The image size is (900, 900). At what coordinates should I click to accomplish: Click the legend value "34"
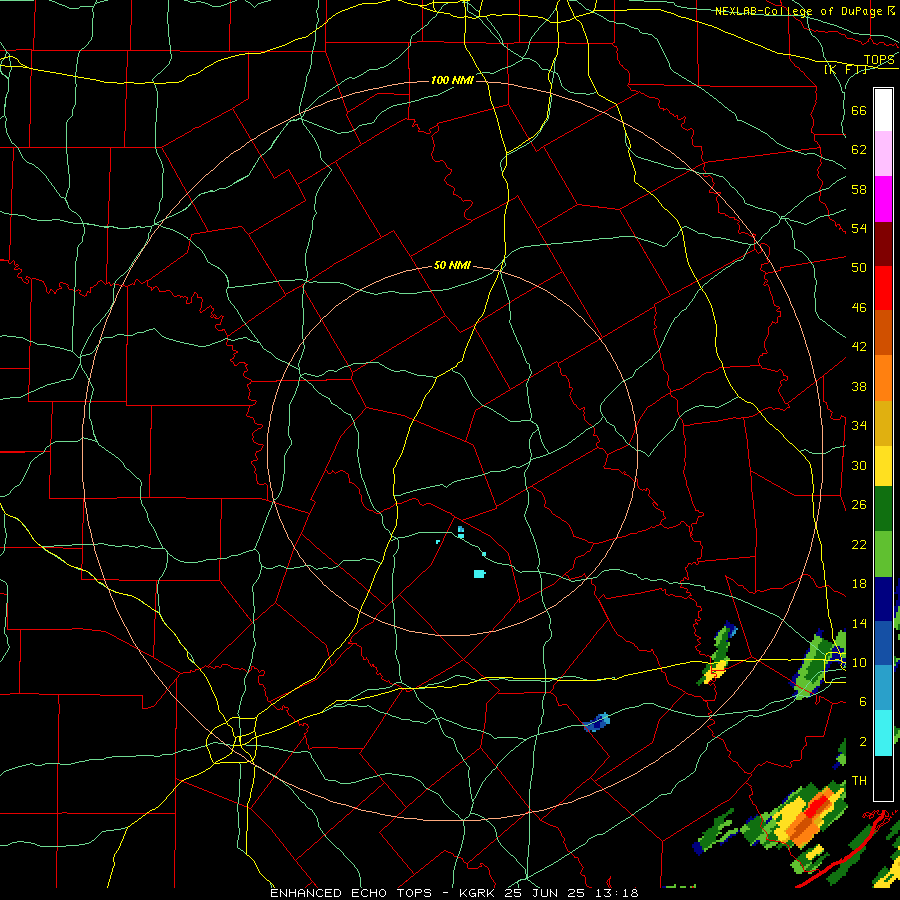click(859, 426)
